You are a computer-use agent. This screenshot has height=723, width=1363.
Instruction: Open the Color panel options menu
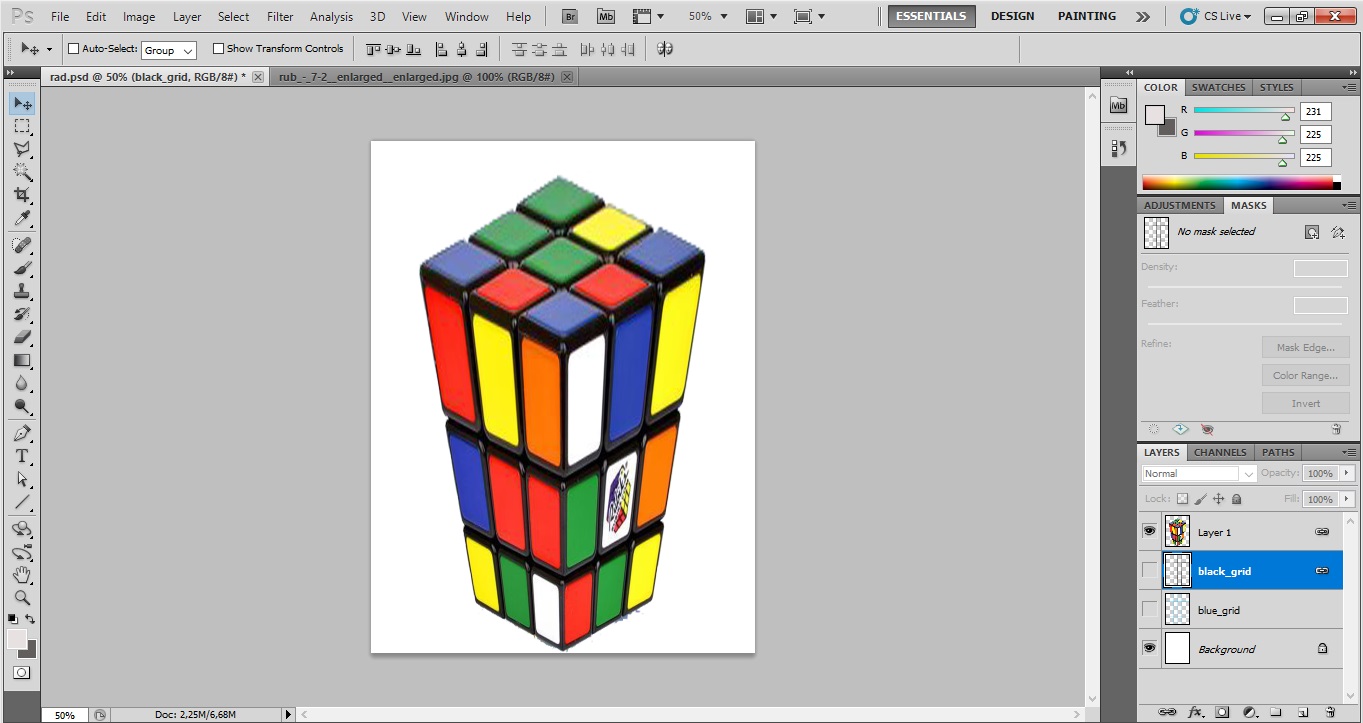tap(1348, 88)
